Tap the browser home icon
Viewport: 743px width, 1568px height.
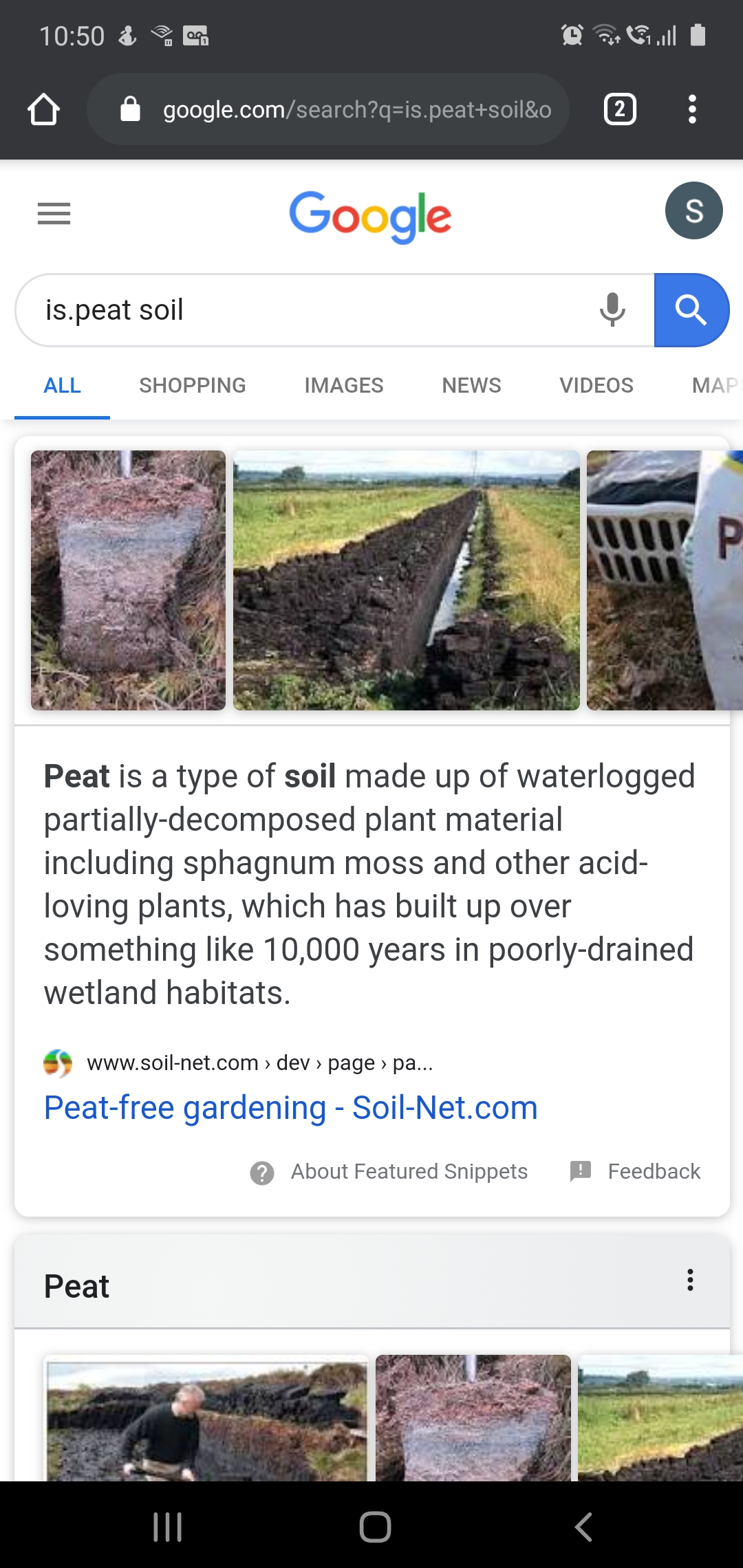(44, 109)
